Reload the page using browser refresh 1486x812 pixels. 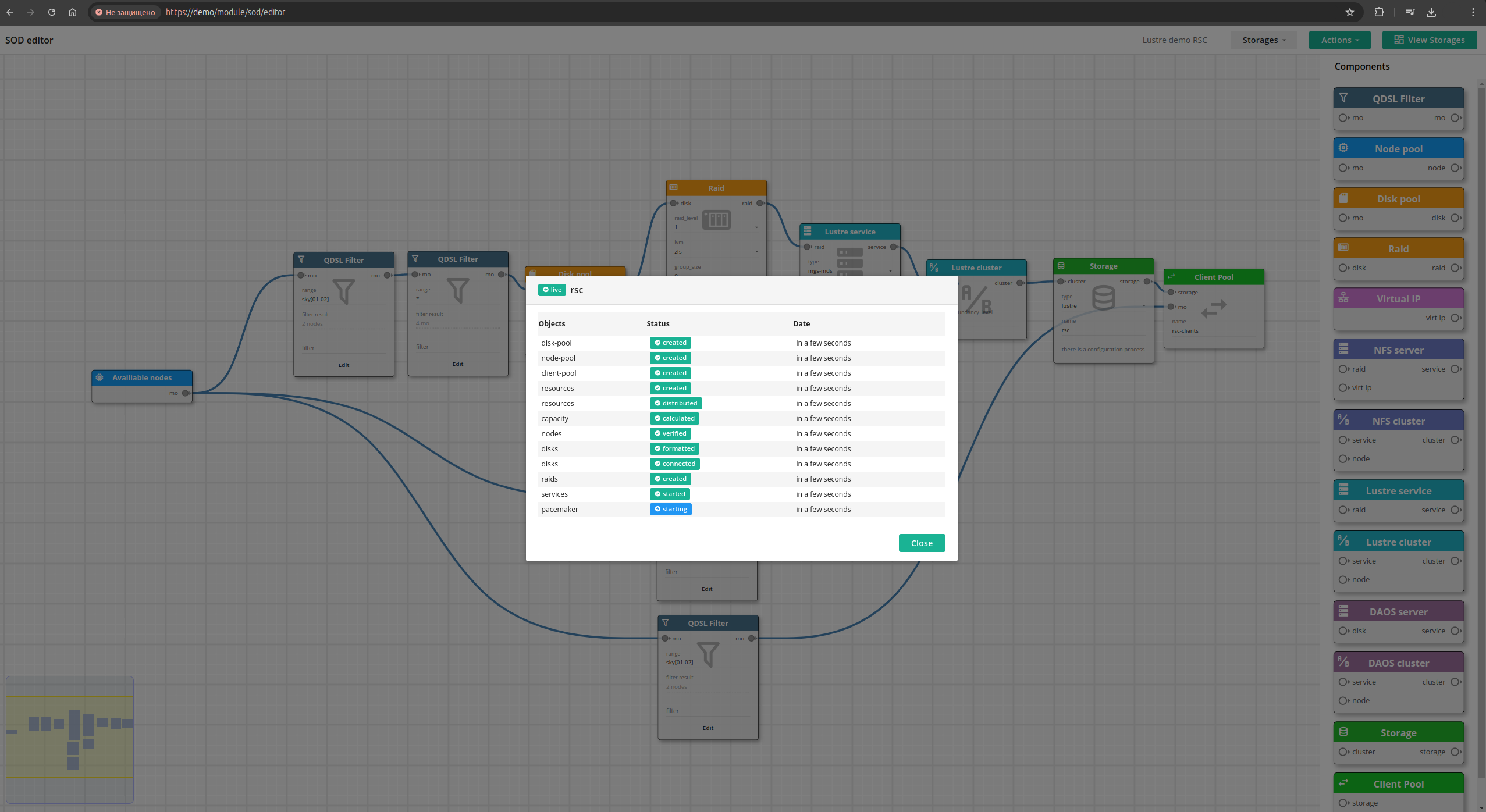(x=52, y=12)
